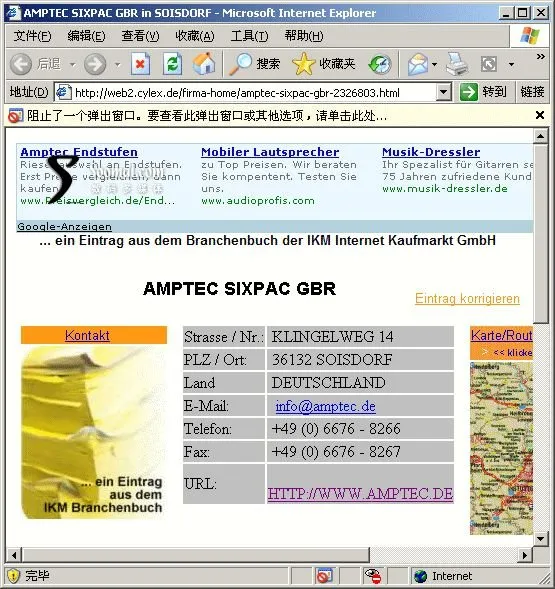Refresh the page with green arrows icon

pyautogui.click(x=172, y=64)
